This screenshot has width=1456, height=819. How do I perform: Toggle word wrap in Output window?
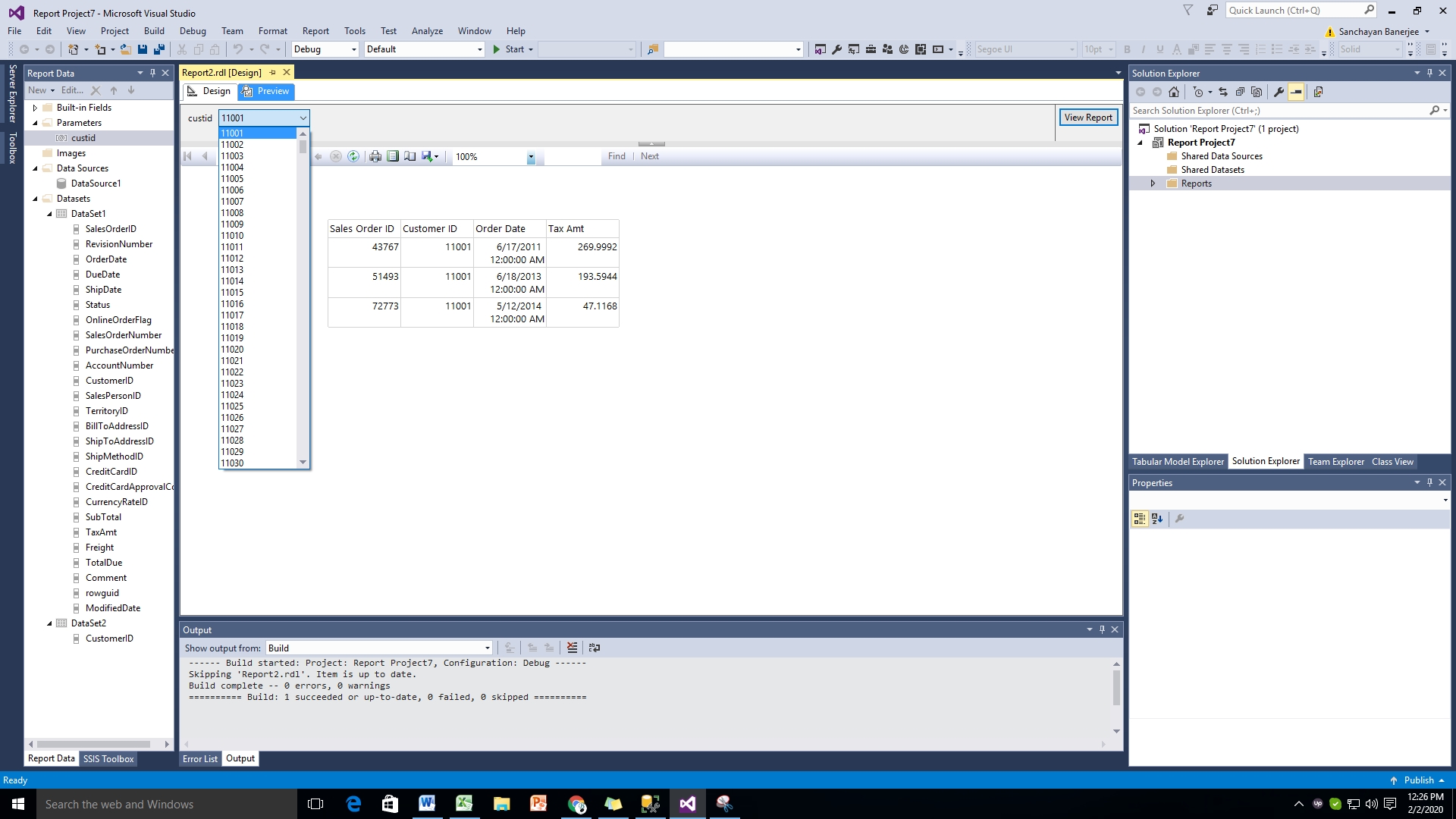[595, 648]
